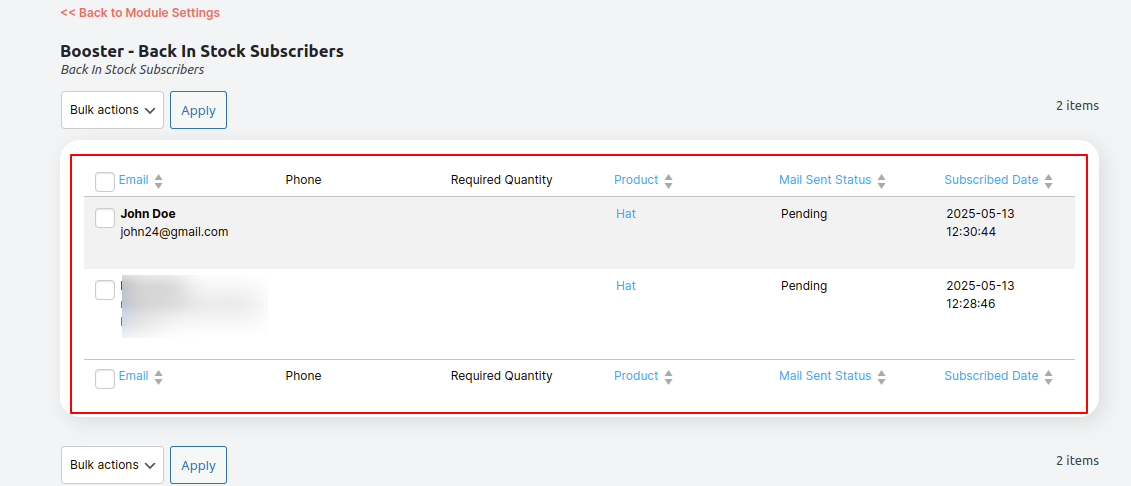Sort by Email in table header
Screen dimensions: 1131x486
click(x=133, y=180)
